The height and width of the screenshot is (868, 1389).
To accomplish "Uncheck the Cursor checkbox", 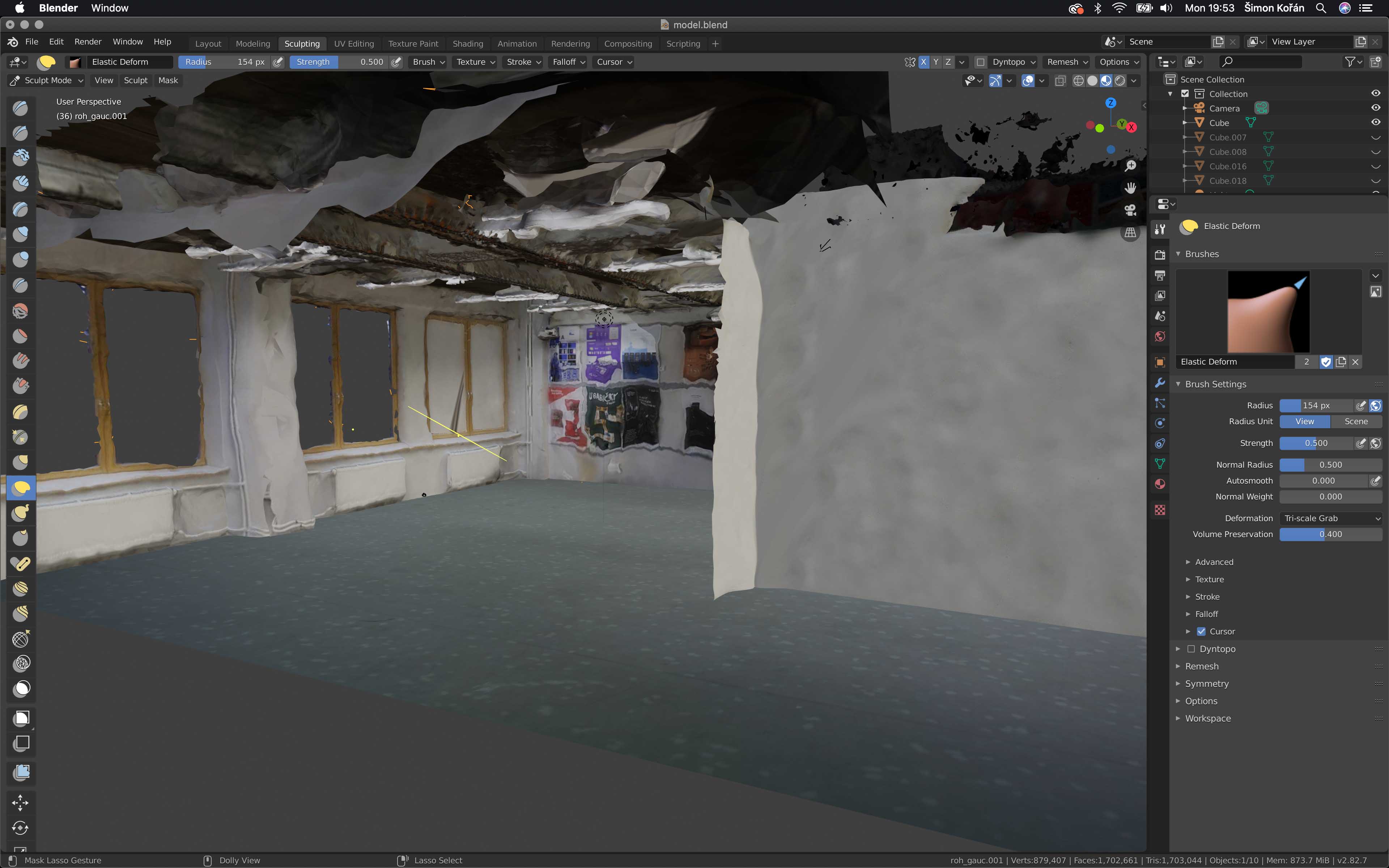I will 1201,631.
